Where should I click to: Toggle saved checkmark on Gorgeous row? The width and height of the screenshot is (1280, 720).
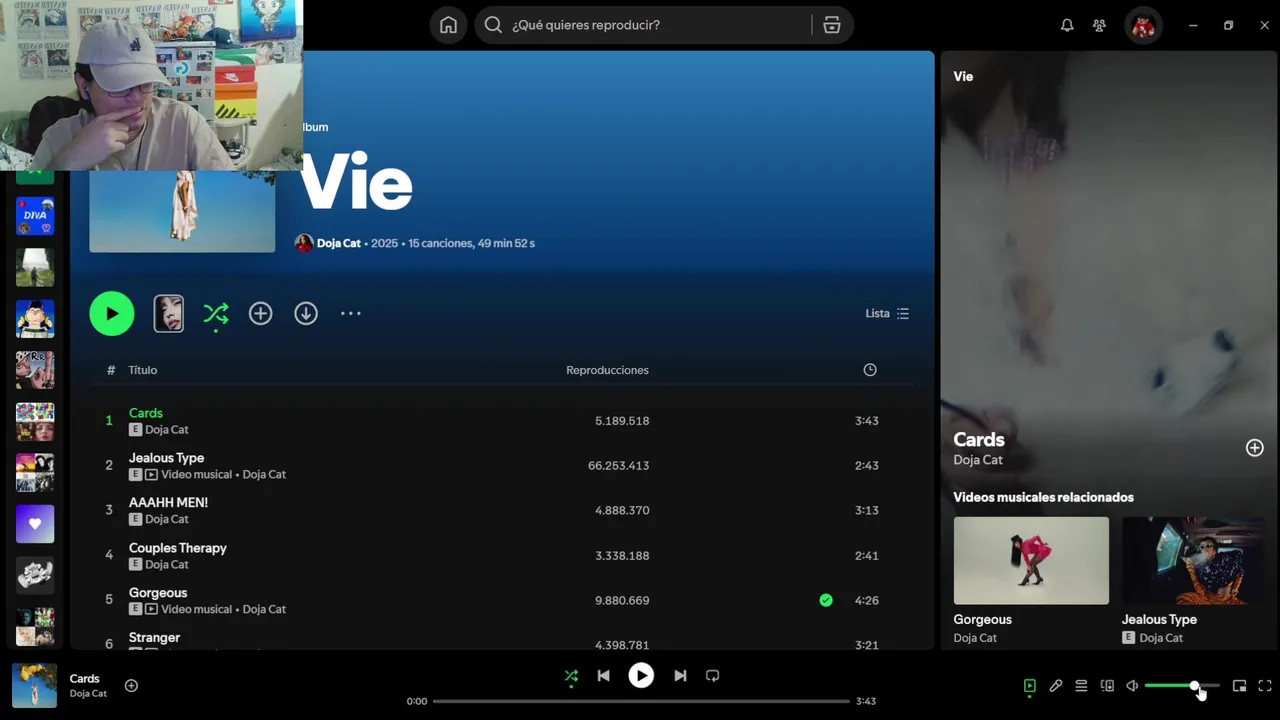pyautogui.click(x=826, y=600)
